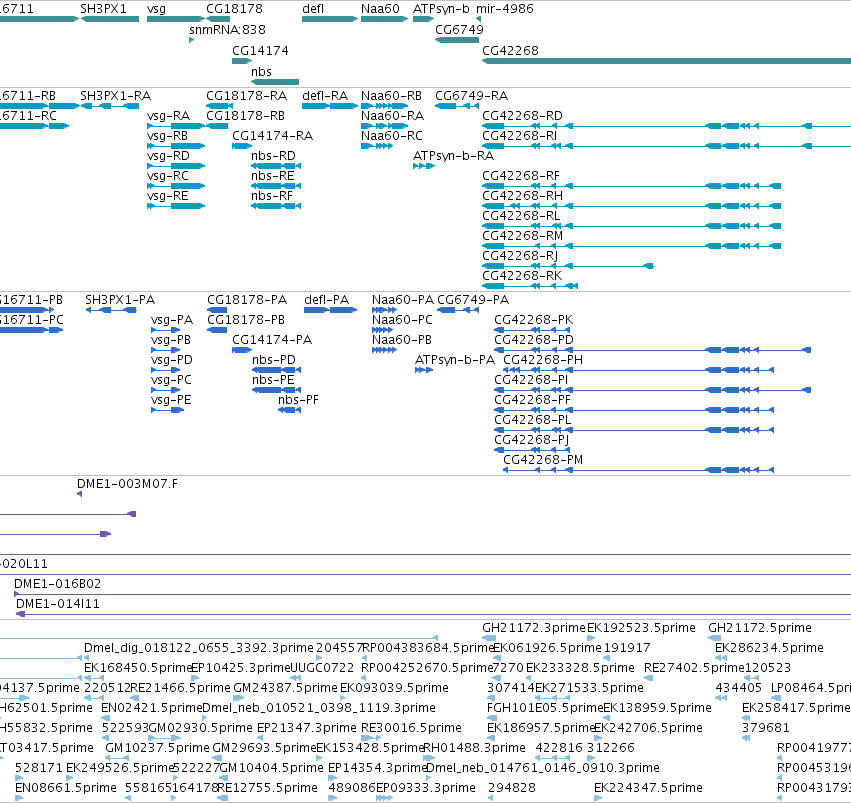This screenshot has height=803, width=851.
Task: Click the GH21172.3prime EST label
Action: 534,628
